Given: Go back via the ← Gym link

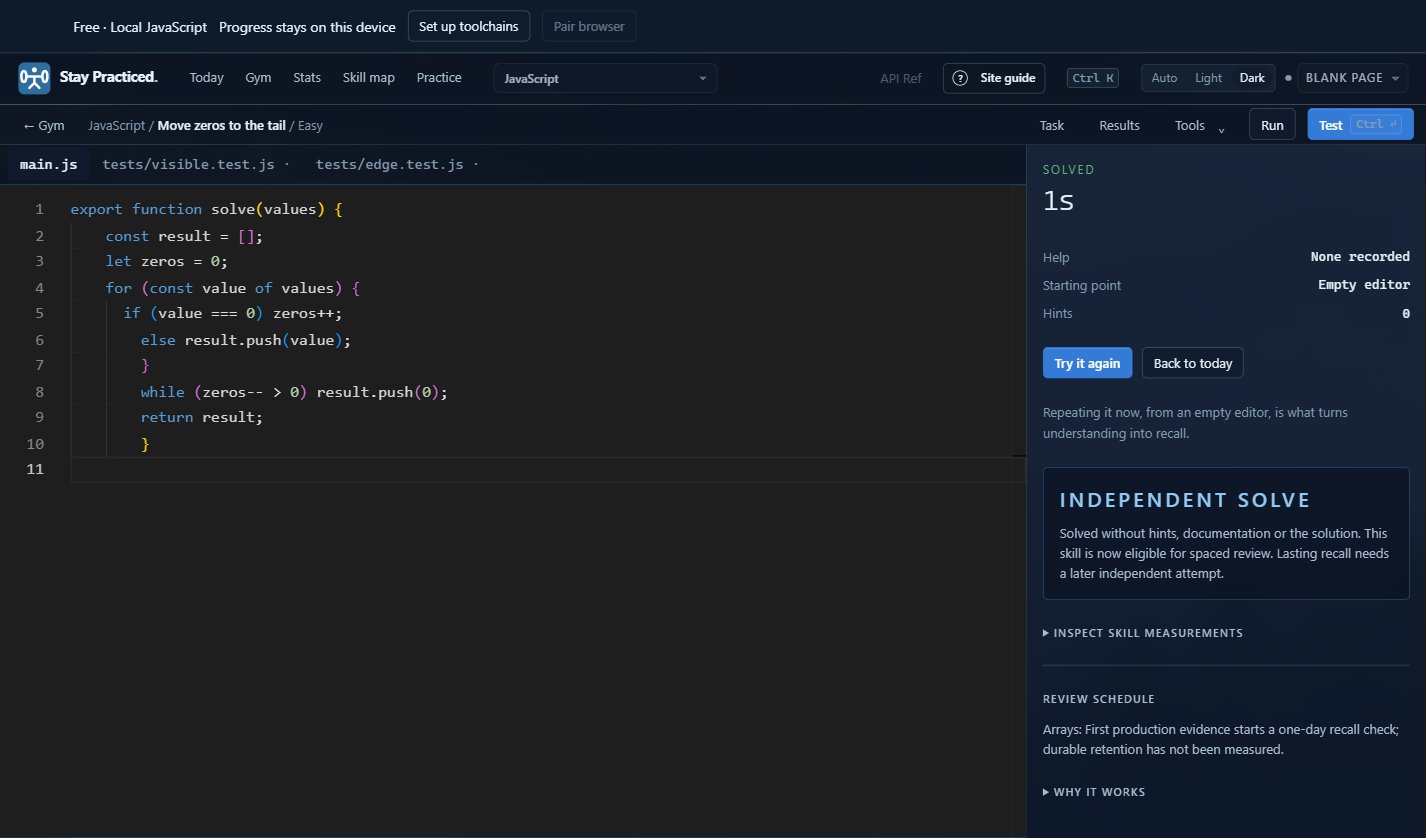Looking at the screenshot, I should point(44,125).
